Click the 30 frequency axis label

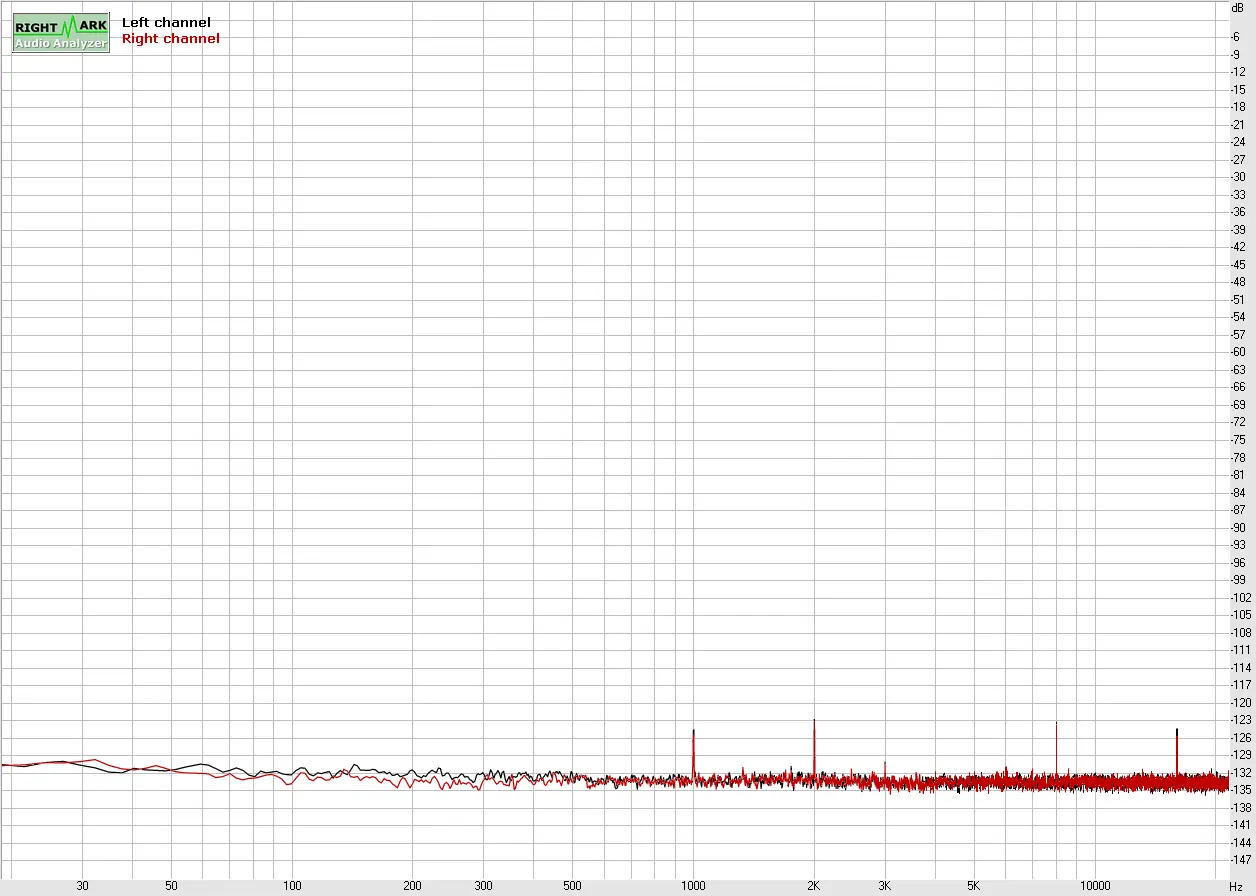(x=83, y=886)
